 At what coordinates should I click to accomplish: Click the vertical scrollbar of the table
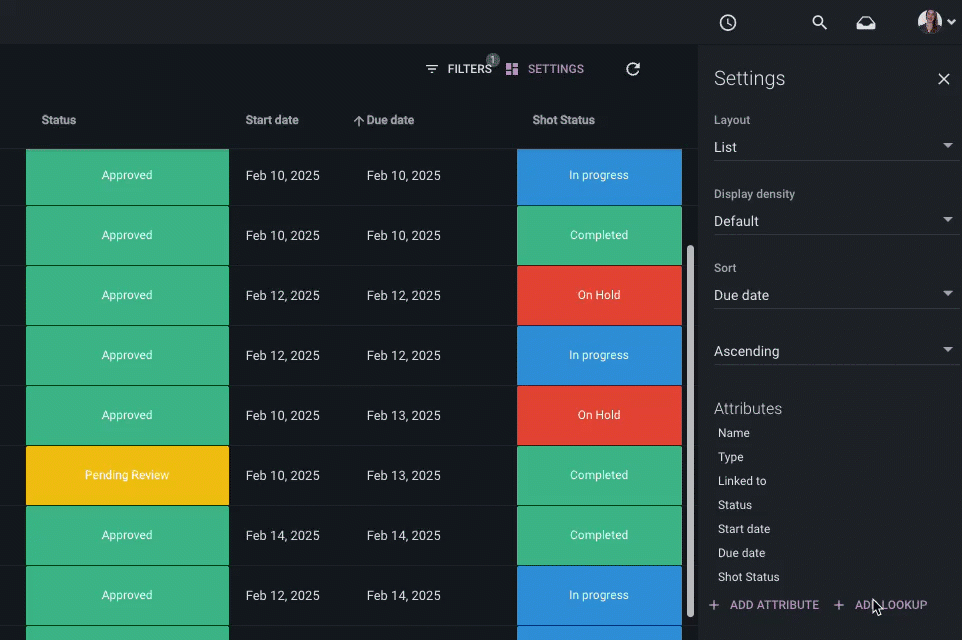pyautogui.click(x=690, y=431)
